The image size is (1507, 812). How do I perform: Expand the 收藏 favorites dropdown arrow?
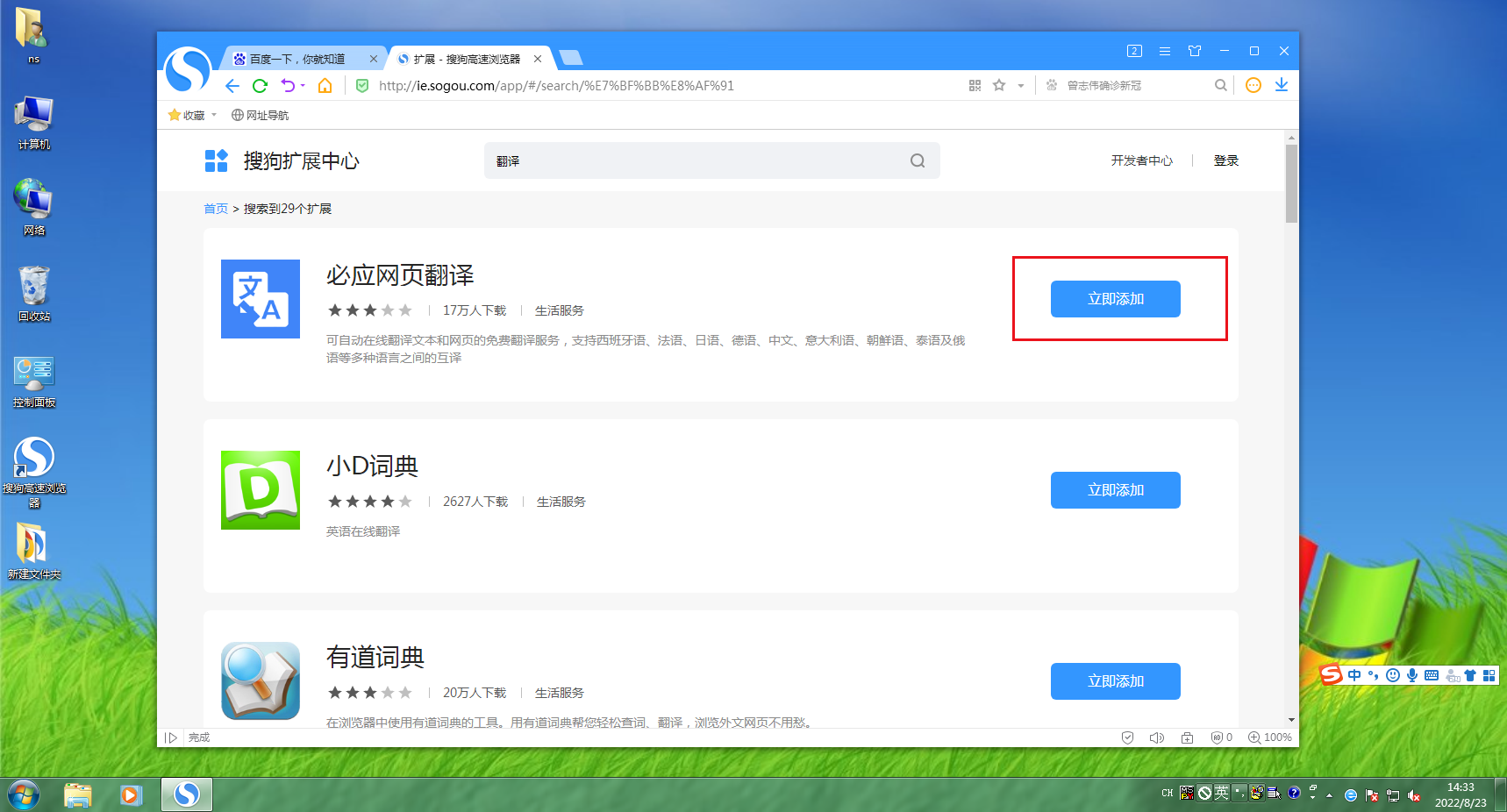[x=214, y=115]
